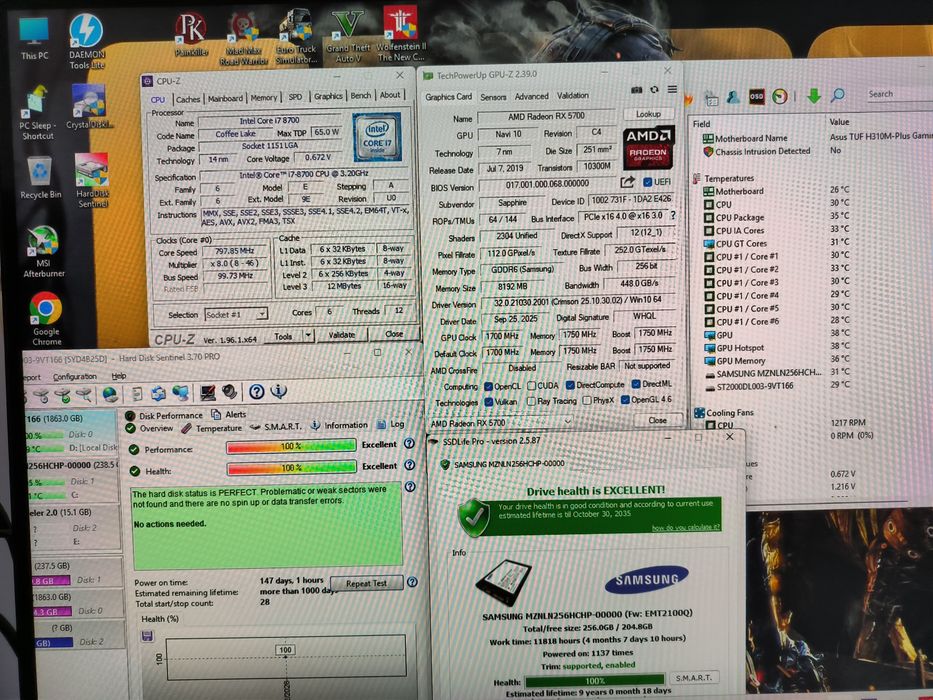Launch MSI Afterburner desktop shortcut

tap(43, 252)
